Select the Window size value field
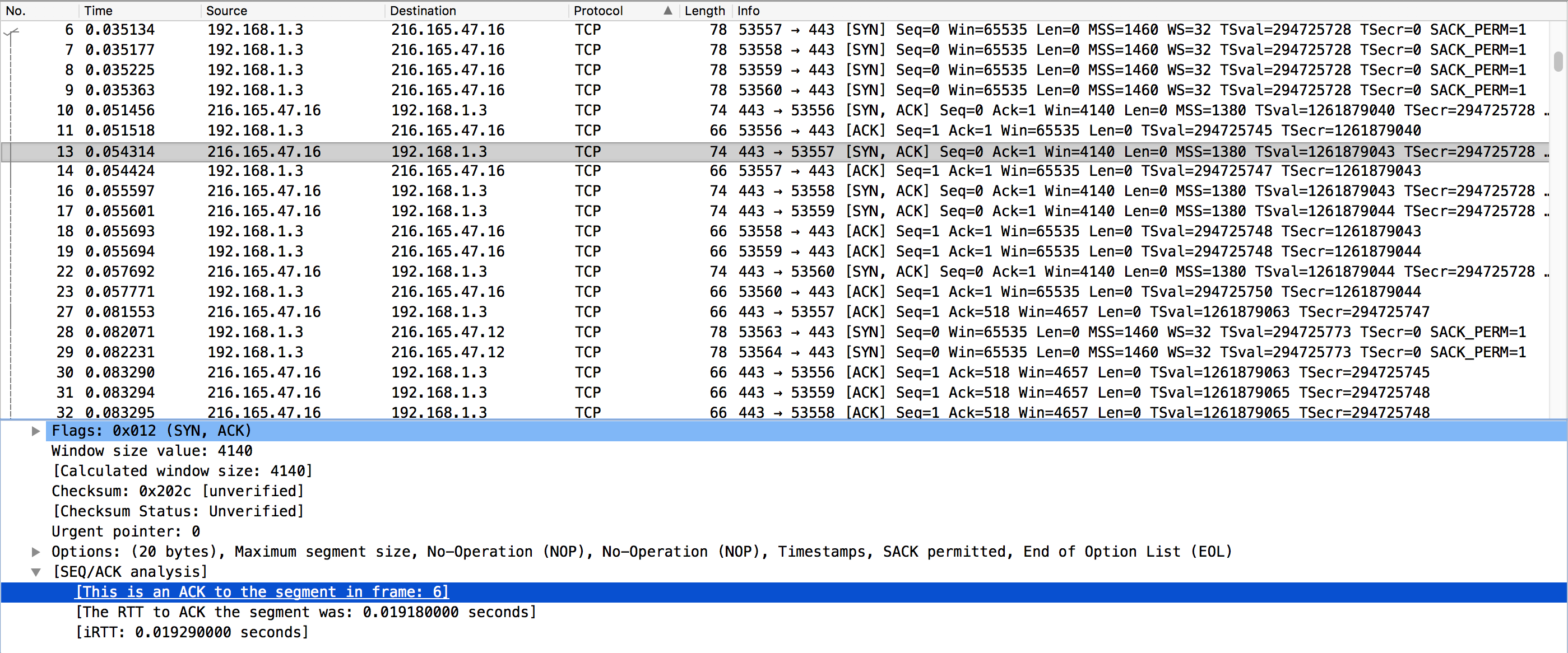This screenshot has width=1568, height=653. [x=152, y=450]
